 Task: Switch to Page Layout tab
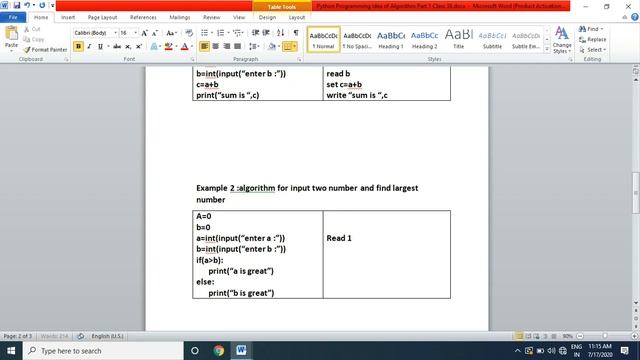pyautogui.click(x=102, y=17)
